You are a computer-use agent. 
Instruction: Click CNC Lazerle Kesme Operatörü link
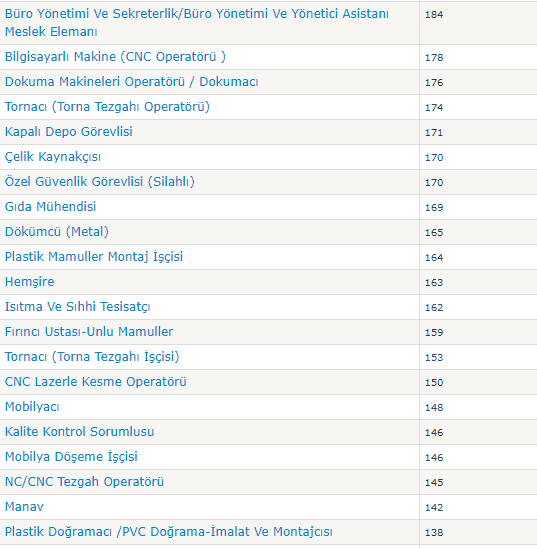click(96, 382)
